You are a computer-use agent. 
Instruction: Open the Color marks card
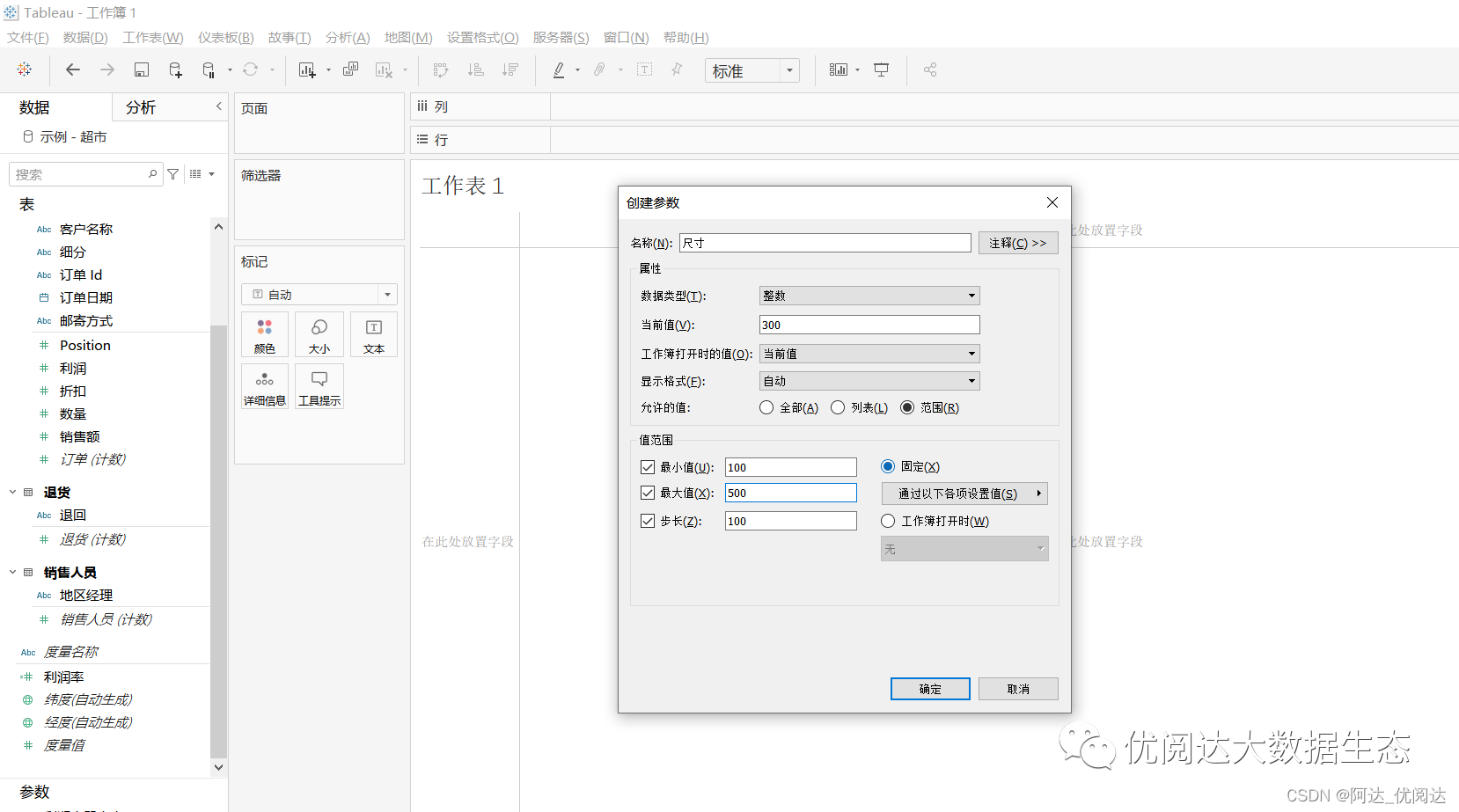click(265, 335)
